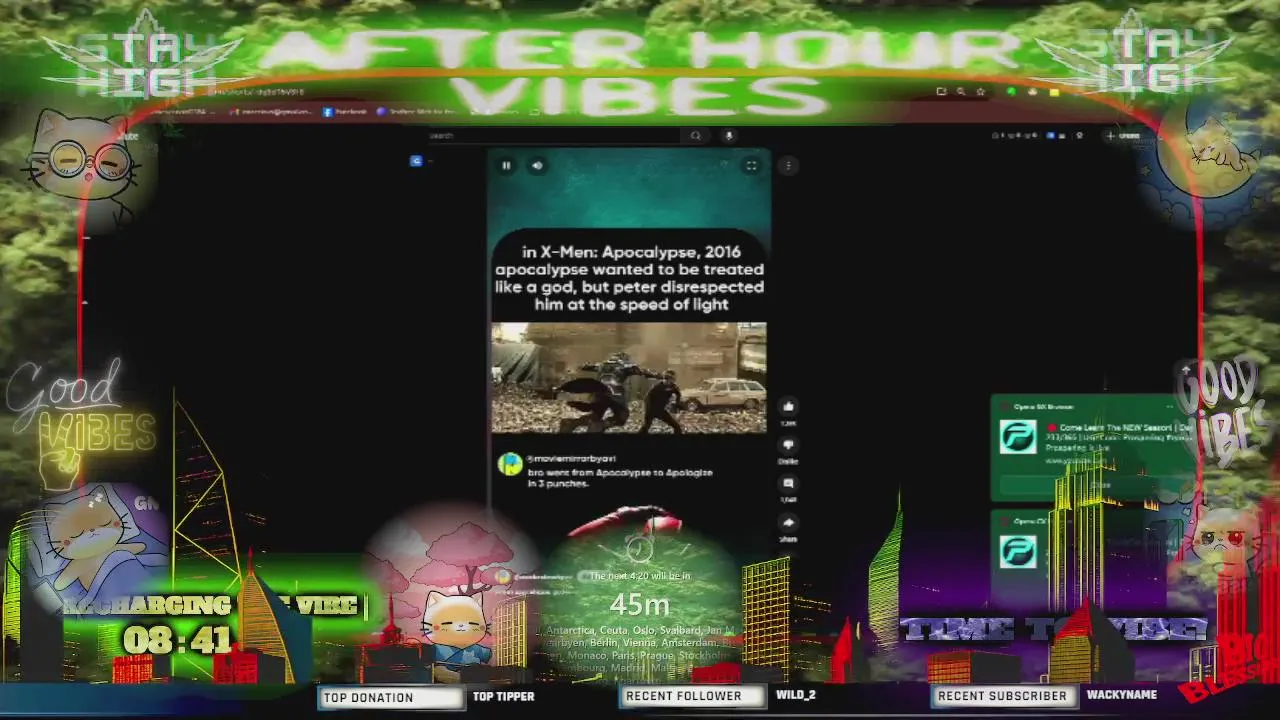This screenshot has width=1280, height=720.
Task: Mute the Shorts video with the speaker icon
Action: click(x=537, y=165)
